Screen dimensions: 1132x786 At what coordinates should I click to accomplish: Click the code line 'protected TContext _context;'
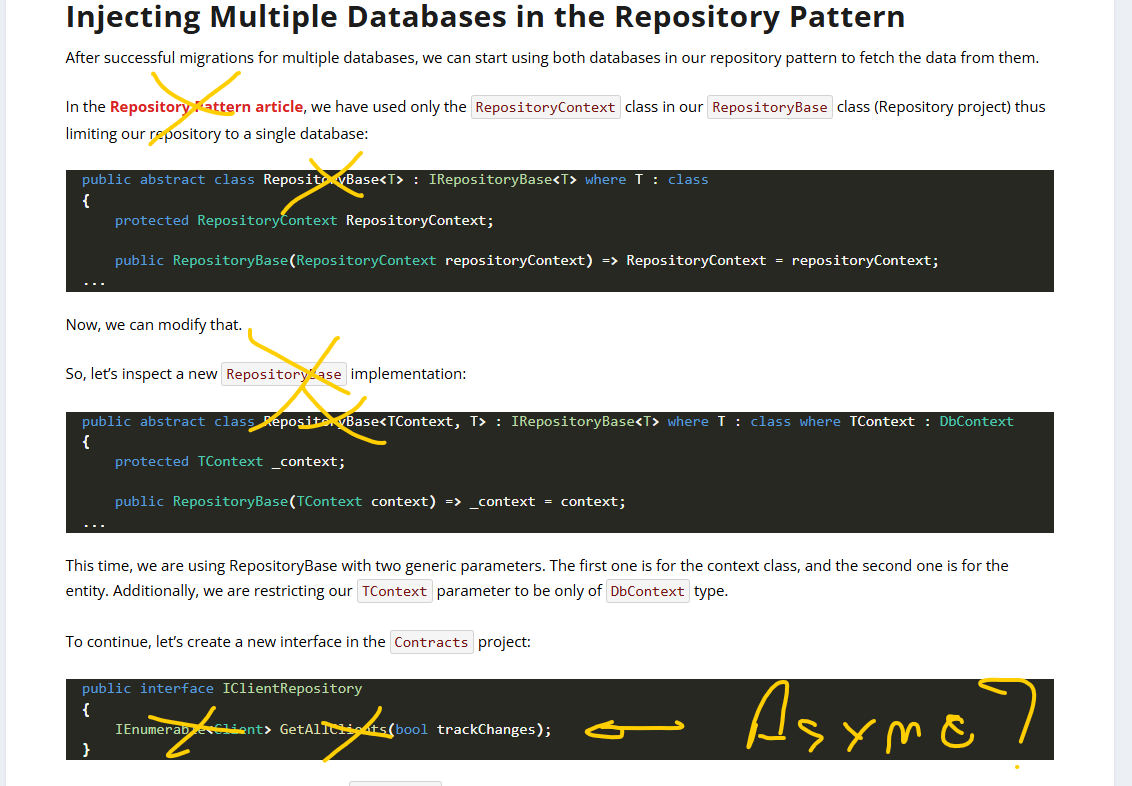230,461
